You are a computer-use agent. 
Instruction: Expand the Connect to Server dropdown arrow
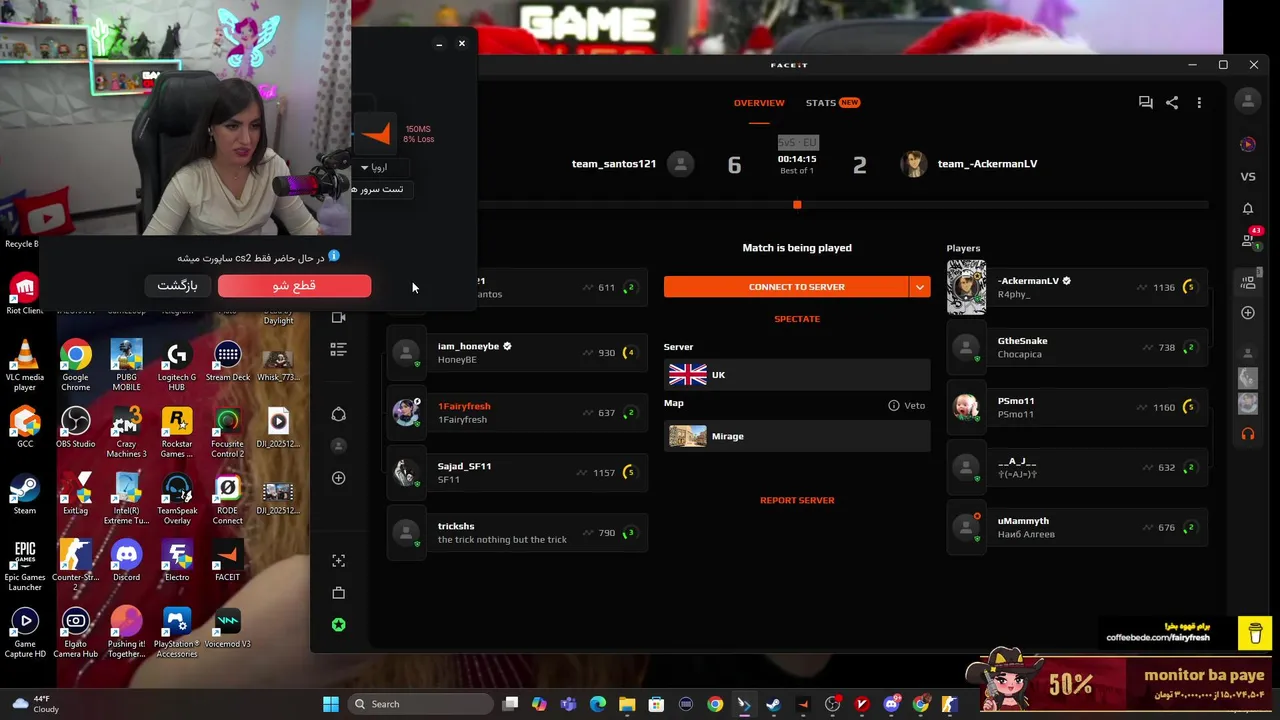click(919, 287)
